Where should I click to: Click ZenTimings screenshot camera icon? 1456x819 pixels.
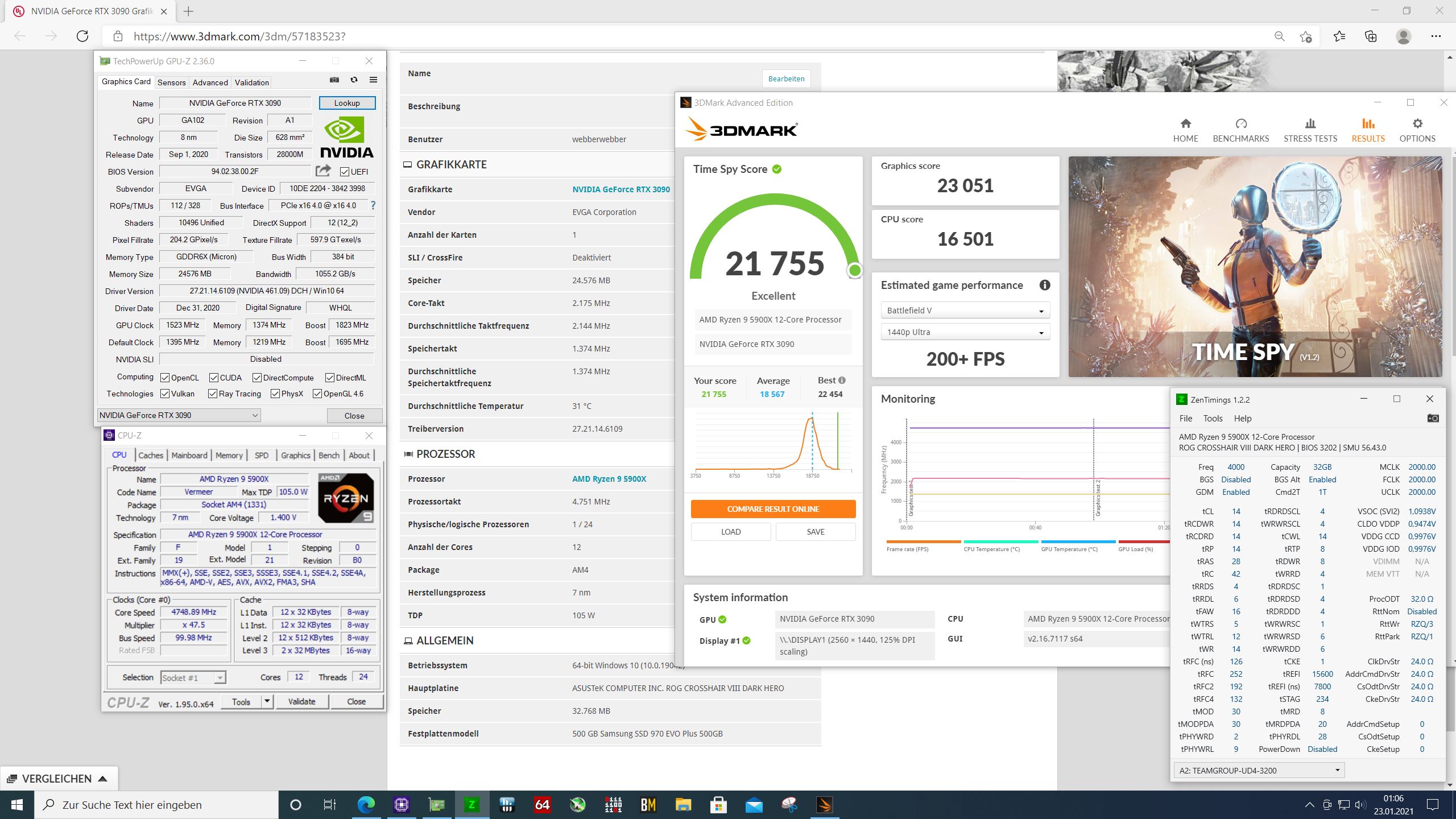click(x=1433, y=418)
